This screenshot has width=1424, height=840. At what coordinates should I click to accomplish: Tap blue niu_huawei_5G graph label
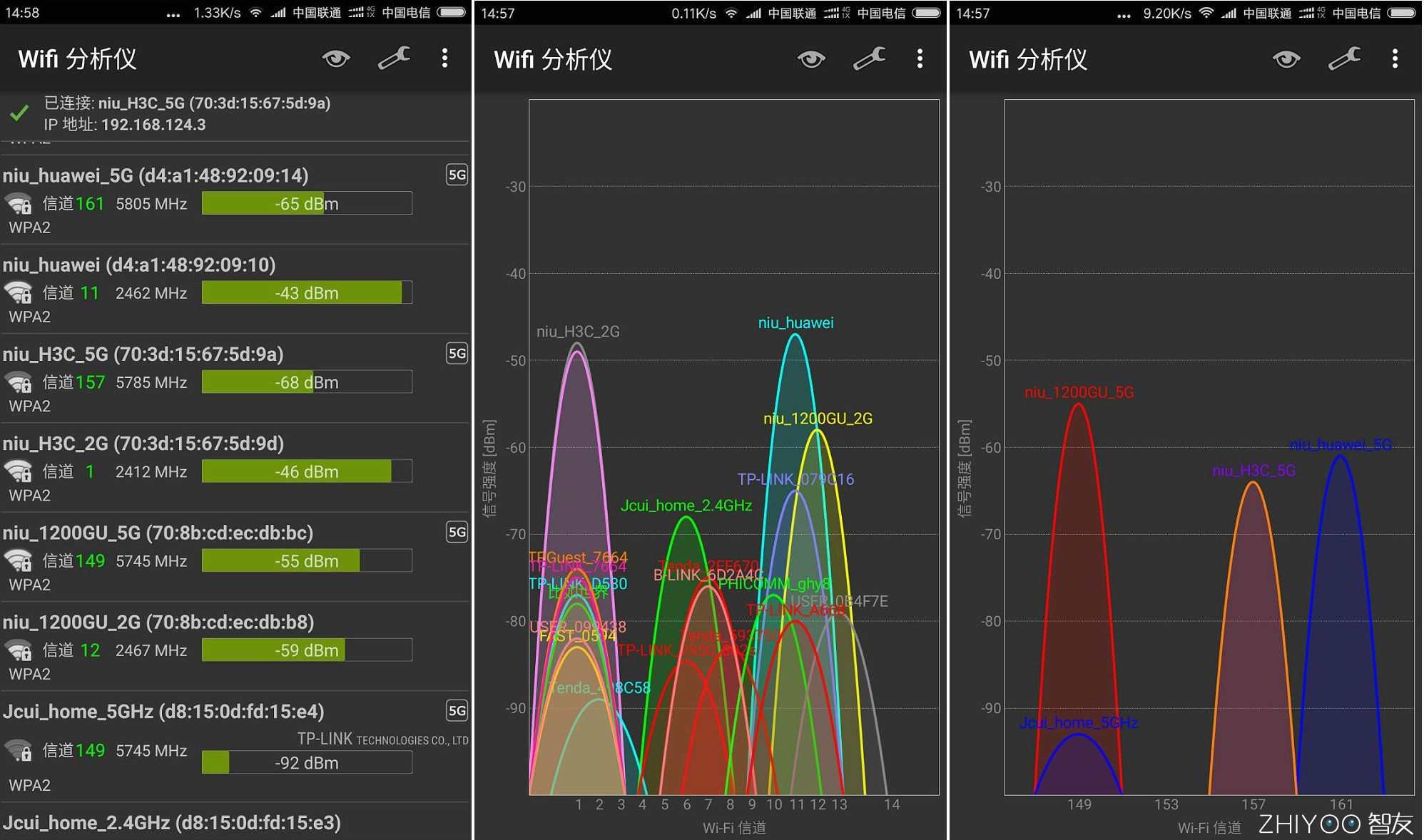pyautogui.click(x=1341, y=445)
